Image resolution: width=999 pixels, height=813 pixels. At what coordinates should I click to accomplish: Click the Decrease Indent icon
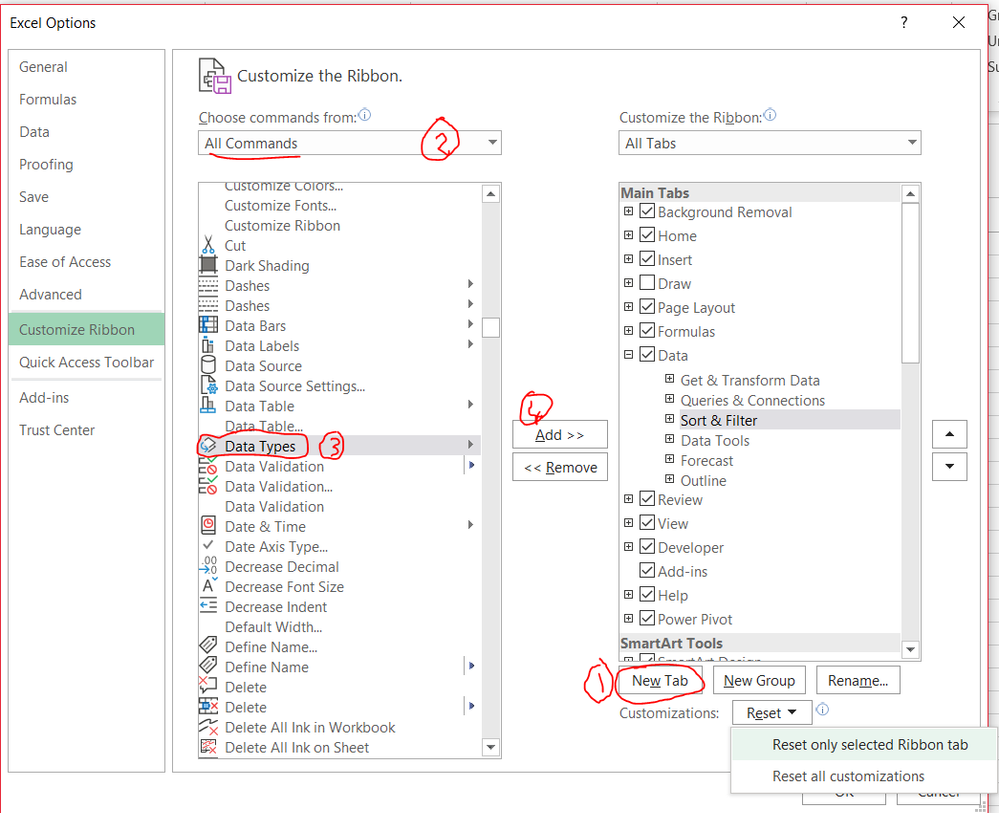click(208, 606)
